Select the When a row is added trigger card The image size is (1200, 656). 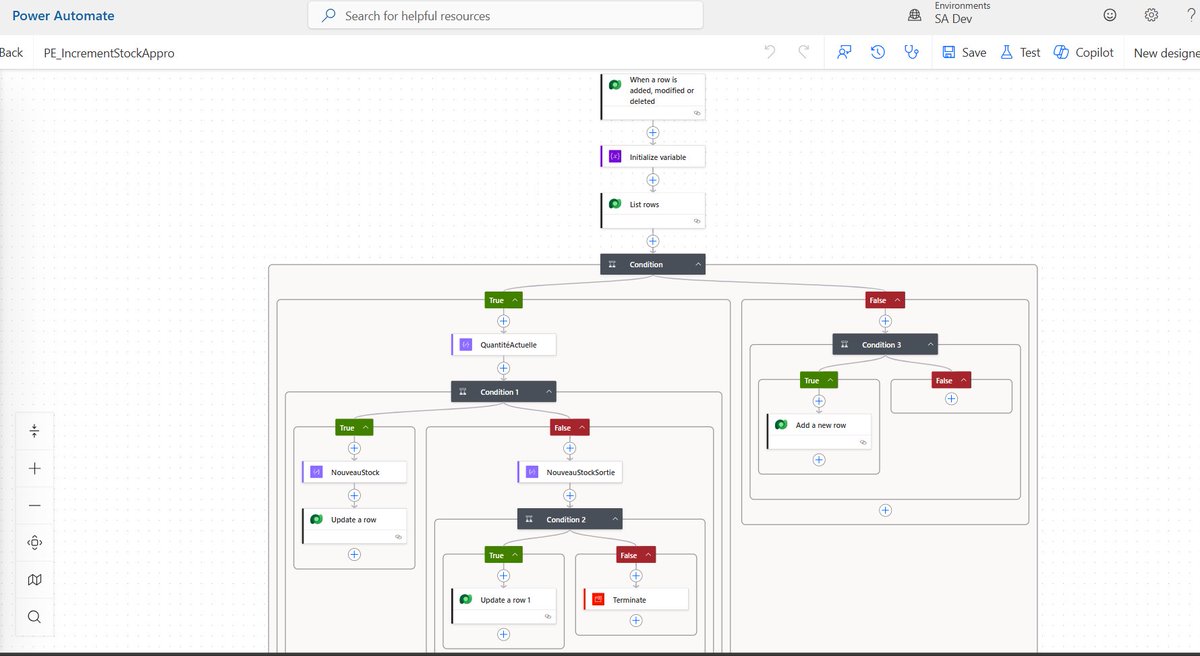tap(653, 96)
